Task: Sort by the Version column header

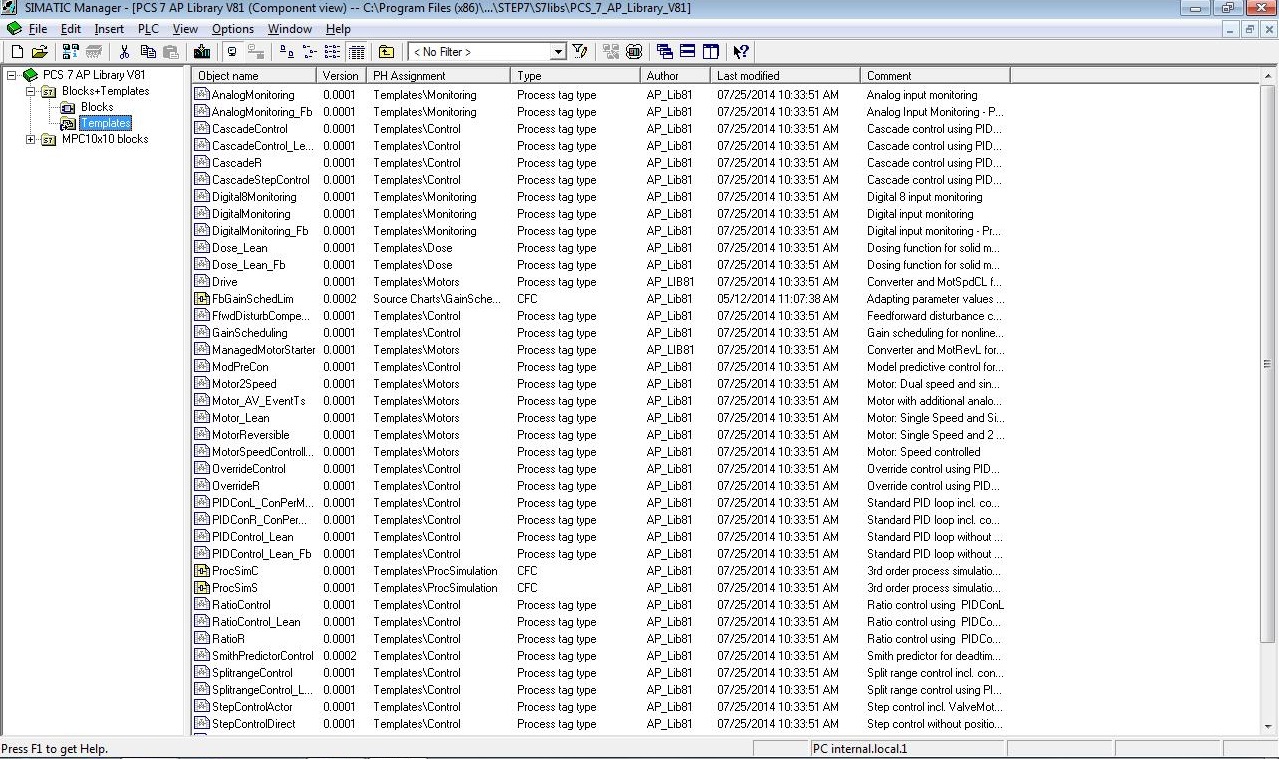Action: pyautogui.click(x=341, y=76)
